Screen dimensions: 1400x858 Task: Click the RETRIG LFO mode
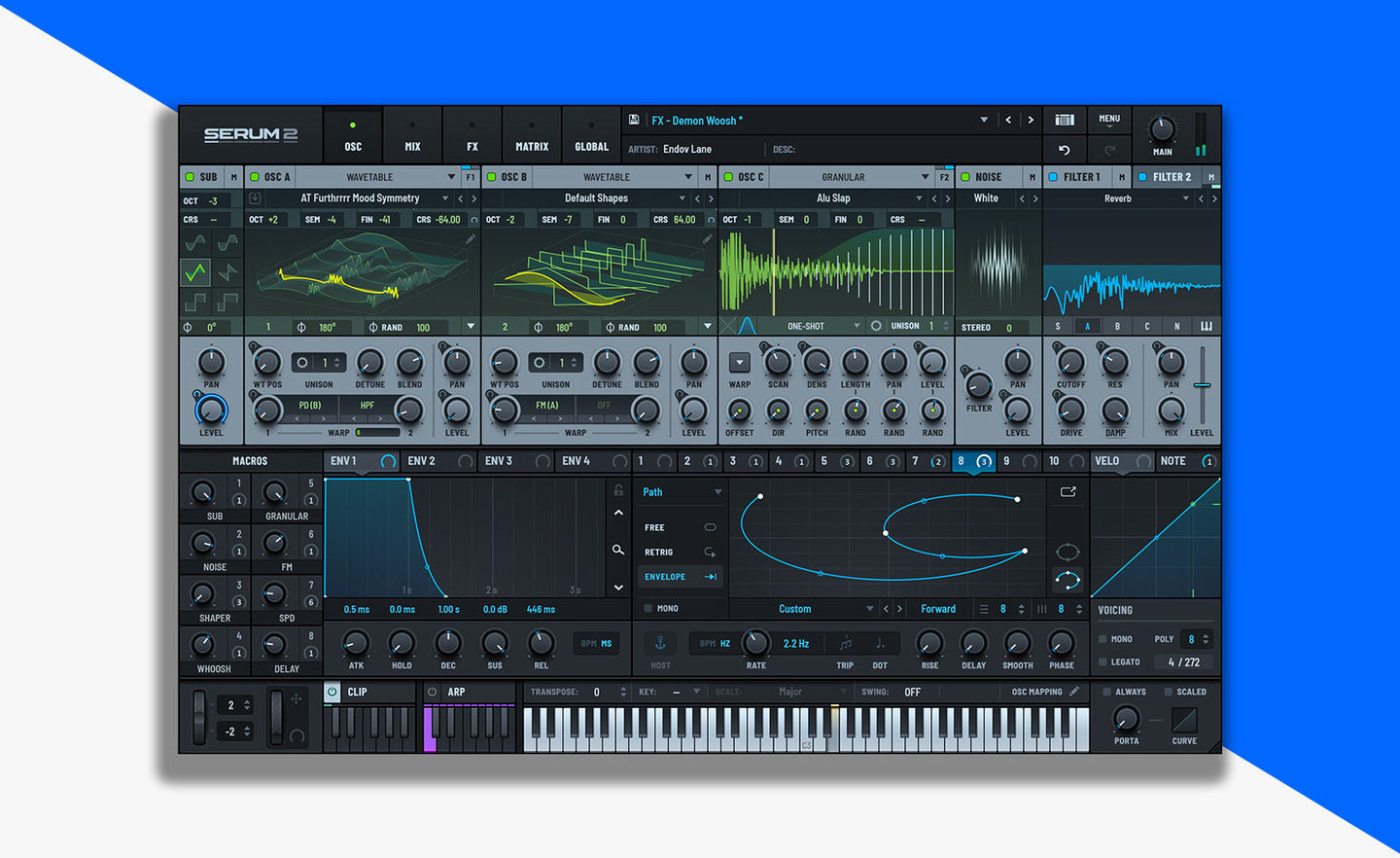(x=680, y=552)
